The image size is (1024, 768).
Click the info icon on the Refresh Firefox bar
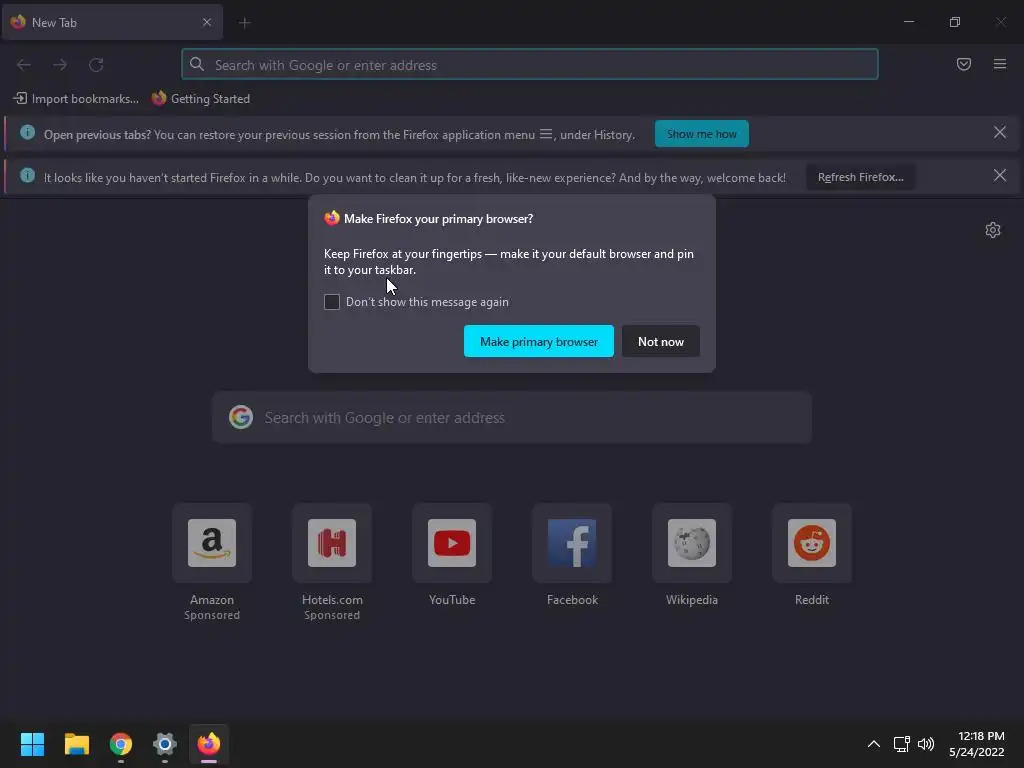click(27, 176)
